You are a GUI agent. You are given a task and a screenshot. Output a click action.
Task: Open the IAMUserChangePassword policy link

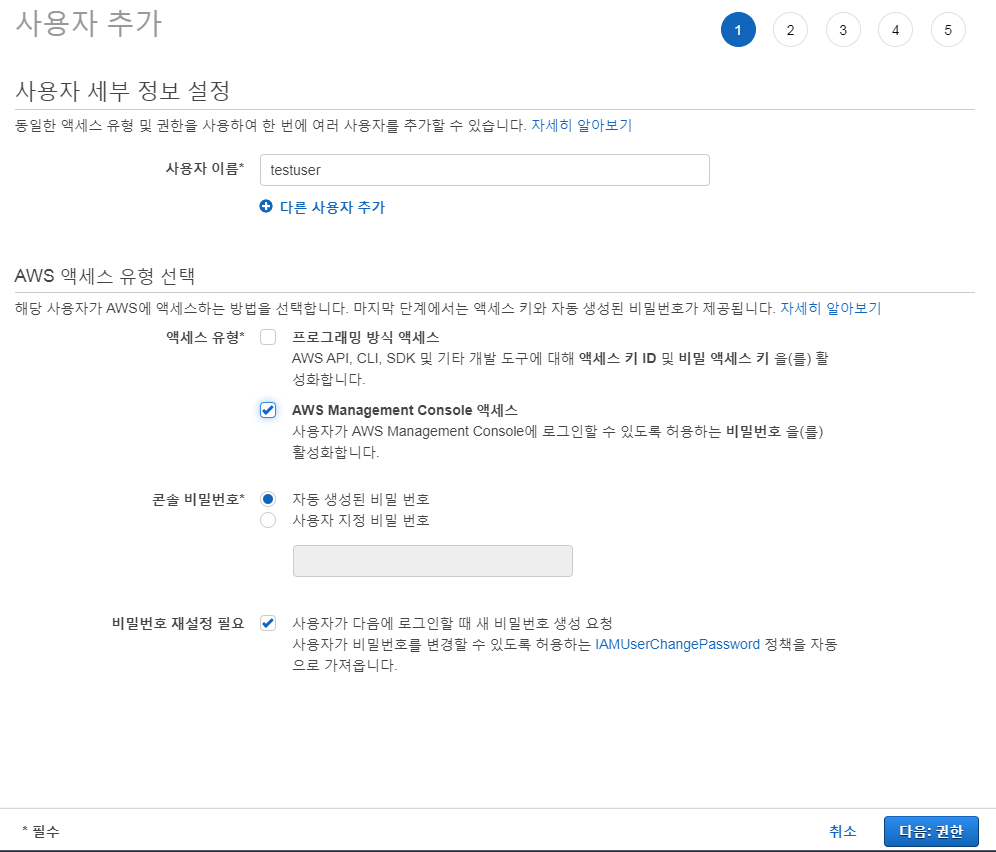(677, 644)
